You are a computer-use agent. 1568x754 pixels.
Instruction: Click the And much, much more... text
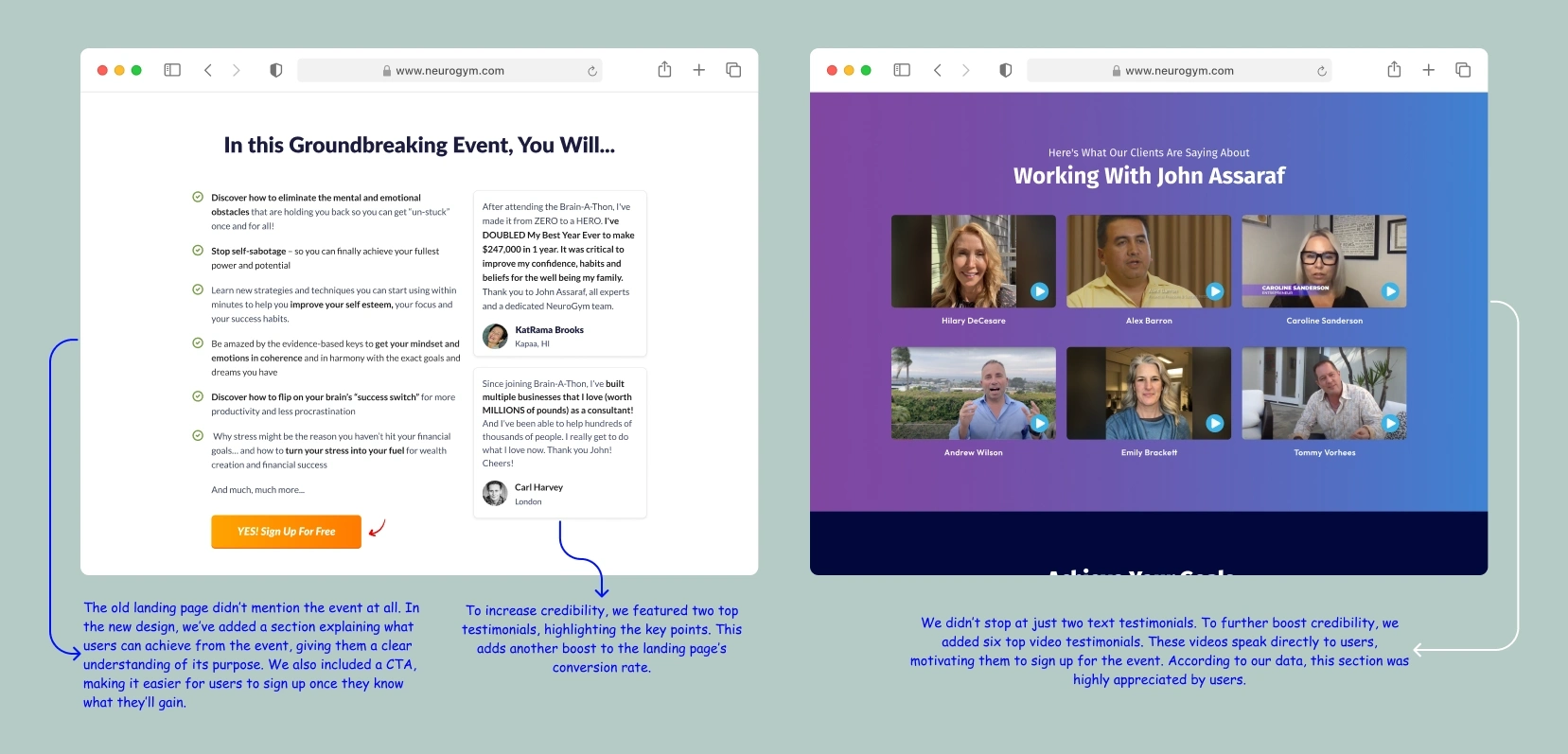pos(257,490)
